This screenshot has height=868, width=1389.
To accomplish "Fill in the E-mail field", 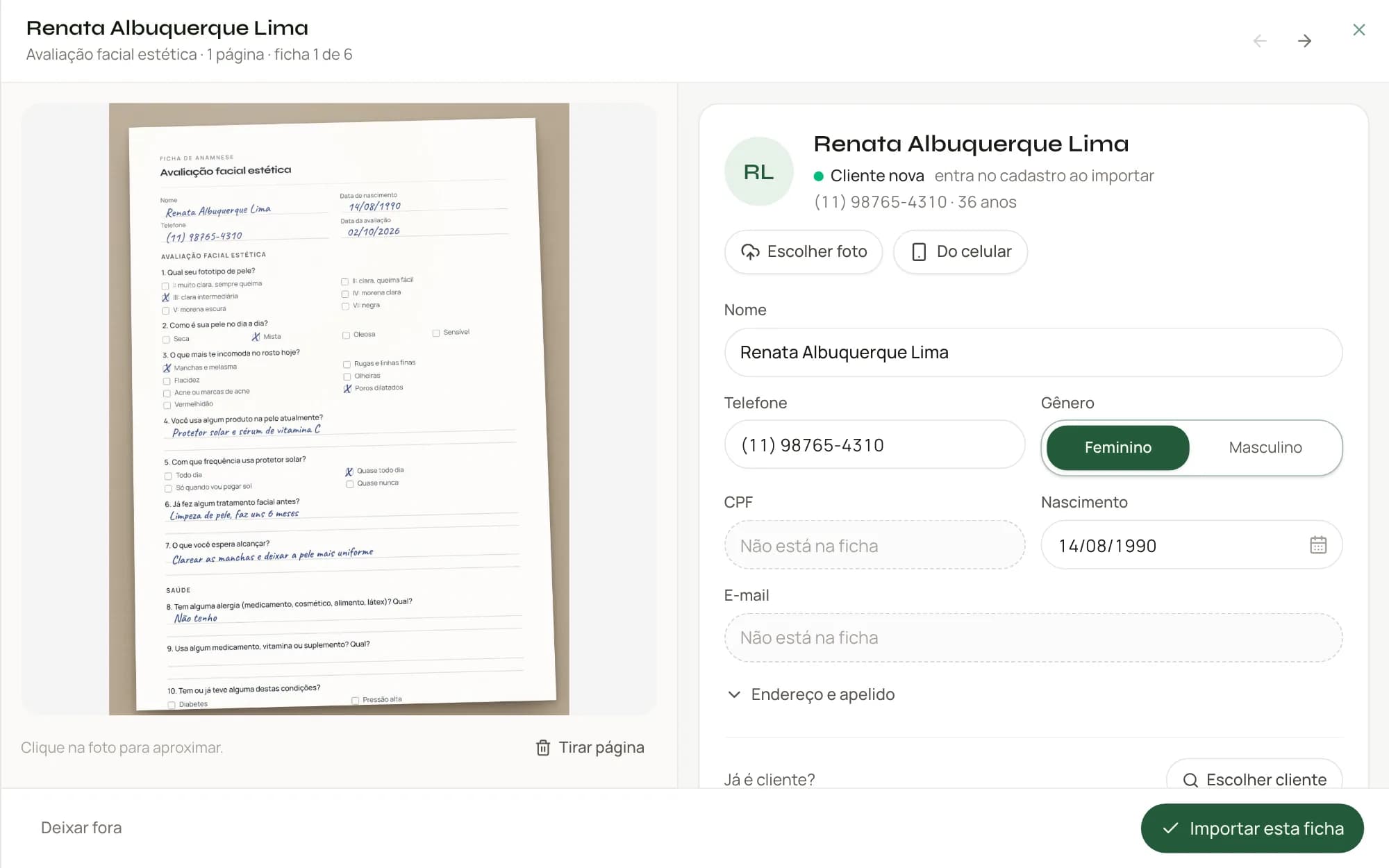I will tap(1033, 637).
